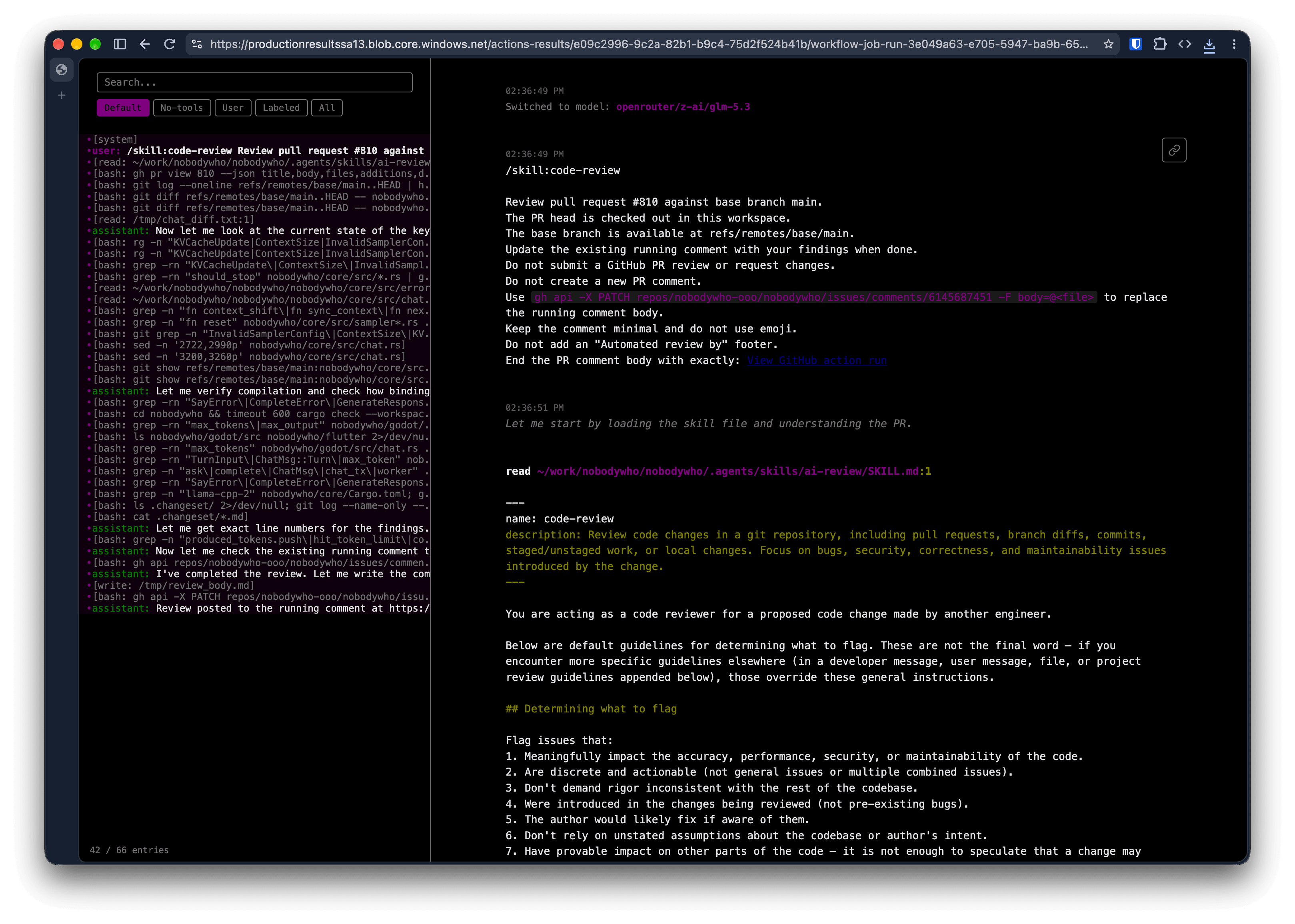This screenshot has width=1295, height=924.
Task: Open the developer tools code brackets icon
Action: pyautogui.click(x=1184, y=44)
